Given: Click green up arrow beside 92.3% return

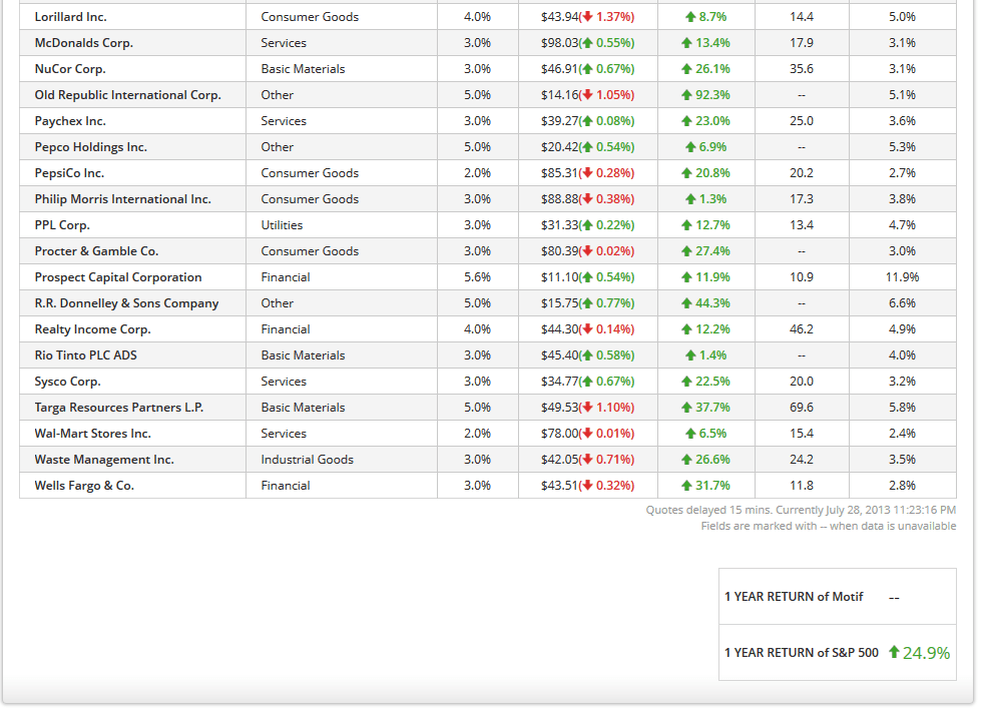Looking at the screenshot, I should pyautogui.click(x=687, y=95).
